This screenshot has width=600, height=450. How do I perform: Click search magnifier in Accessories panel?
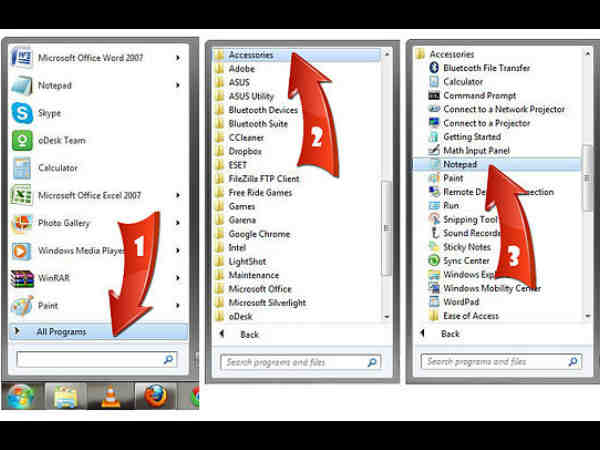tap(572, 361)
